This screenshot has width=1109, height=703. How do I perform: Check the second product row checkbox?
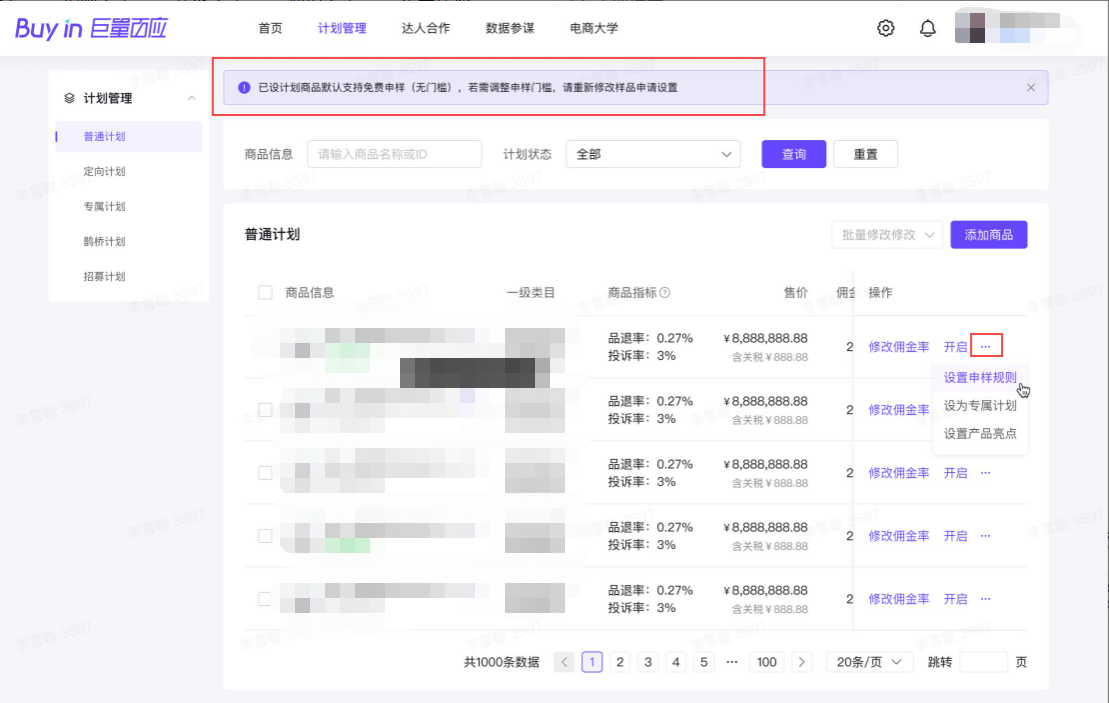pos(265,410)
